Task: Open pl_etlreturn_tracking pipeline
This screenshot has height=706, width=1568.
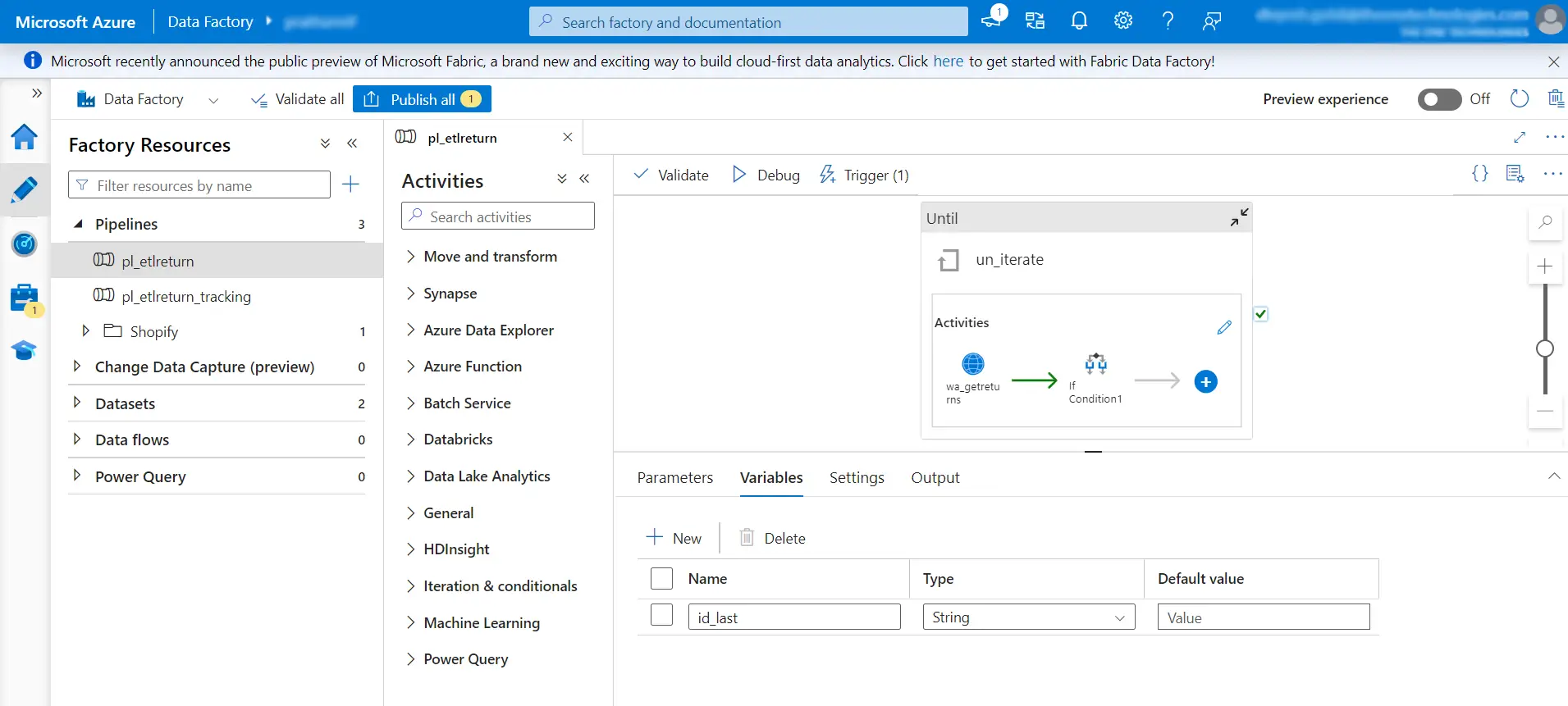Action: coord(186,296)
